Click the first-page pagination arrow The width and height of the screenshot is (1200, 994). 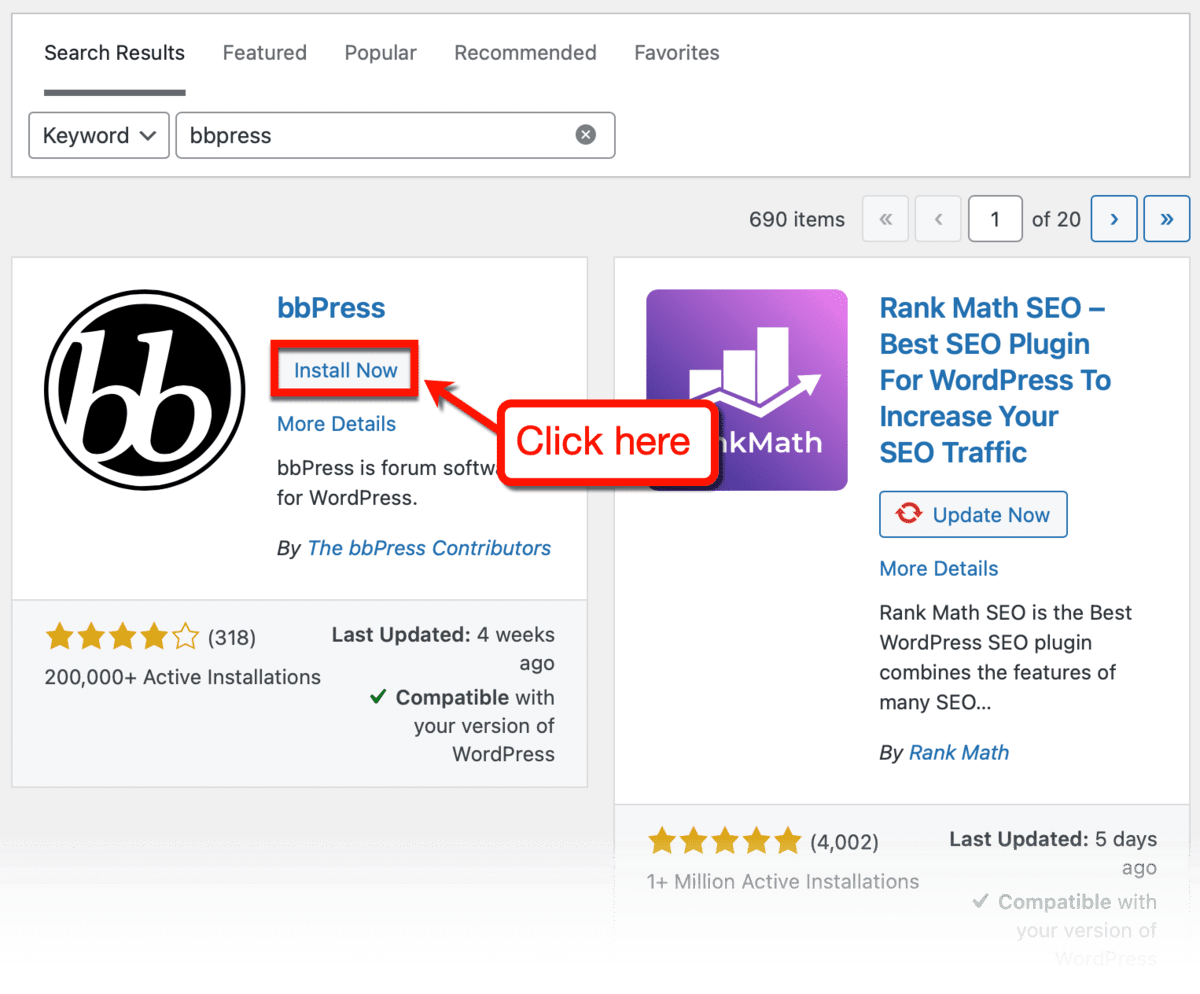coord(885,218)
